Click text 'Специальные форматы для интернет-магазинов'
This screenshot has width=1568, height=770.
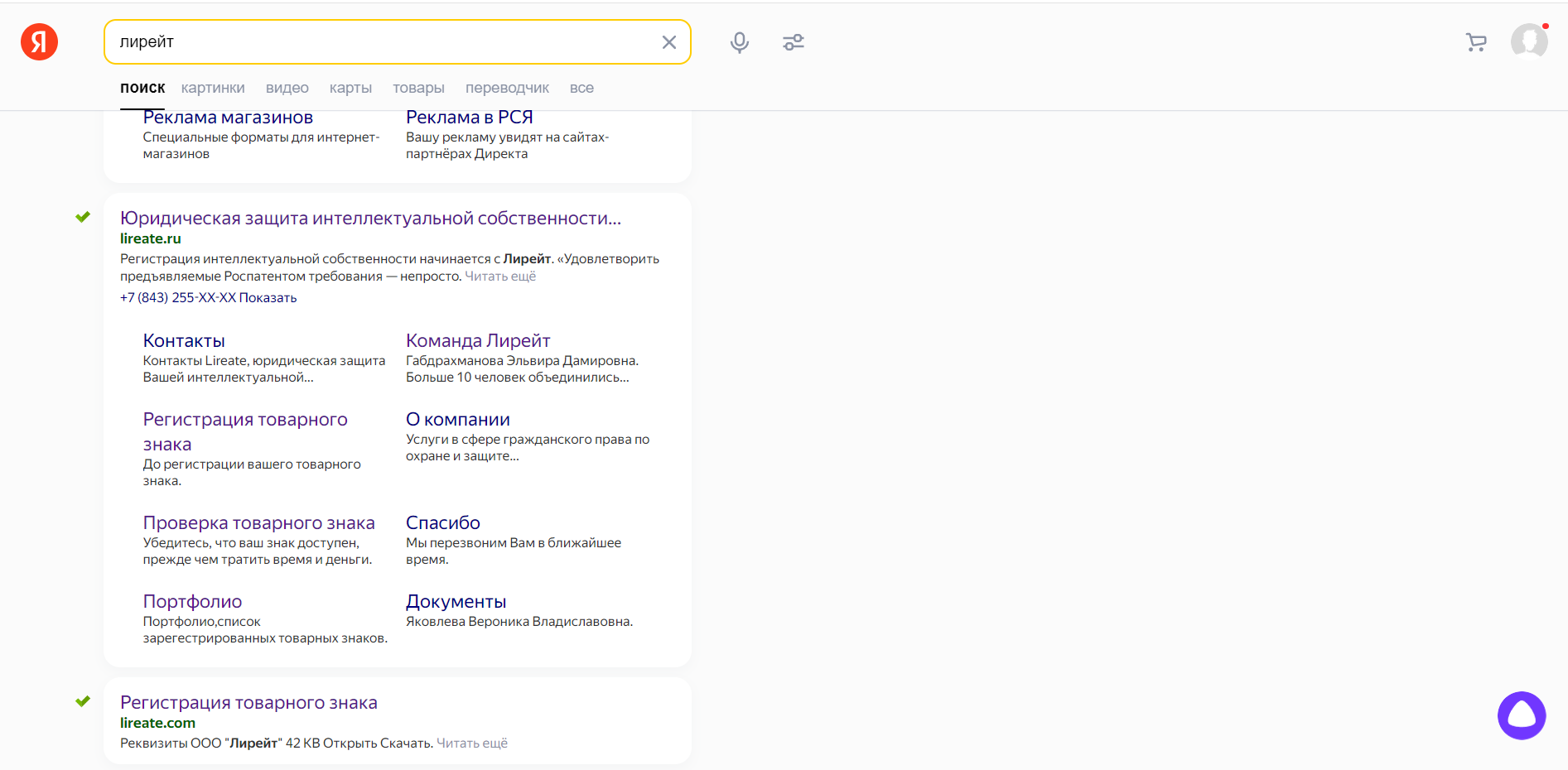pyautogui.click(x=261, y=146)
